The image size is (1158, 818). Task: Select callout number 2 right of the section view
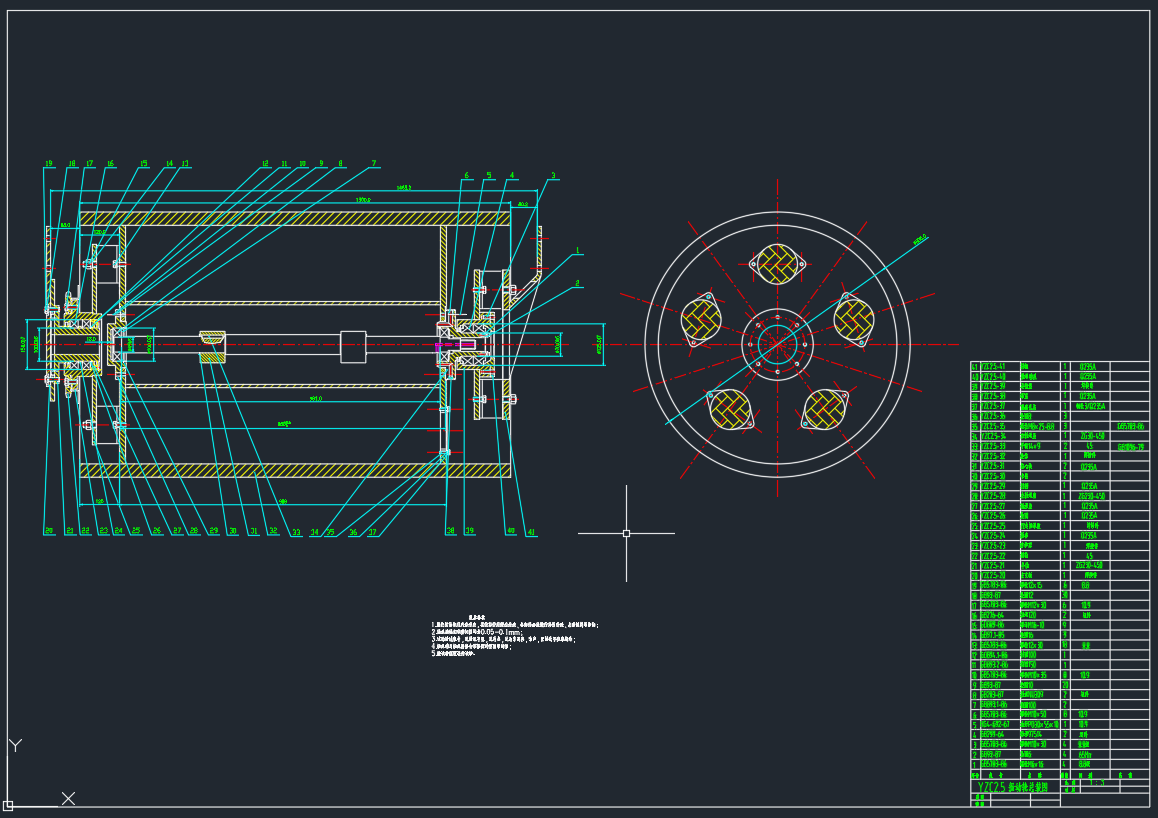pos(578,283)
